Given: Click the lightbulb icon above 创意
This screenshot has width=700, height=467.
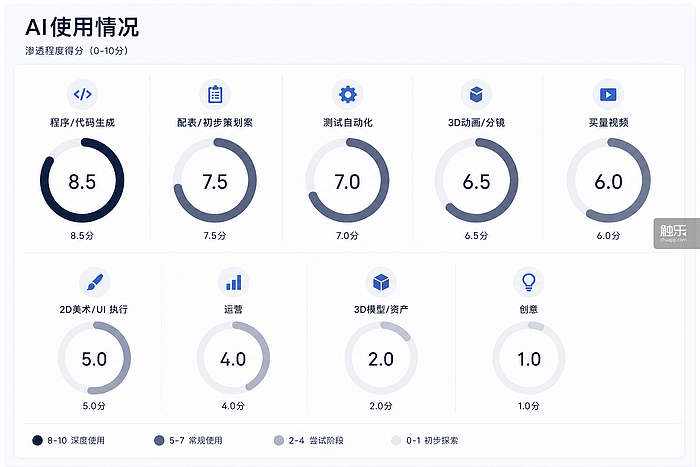Looking at the screenshot, I should (529, 282).
